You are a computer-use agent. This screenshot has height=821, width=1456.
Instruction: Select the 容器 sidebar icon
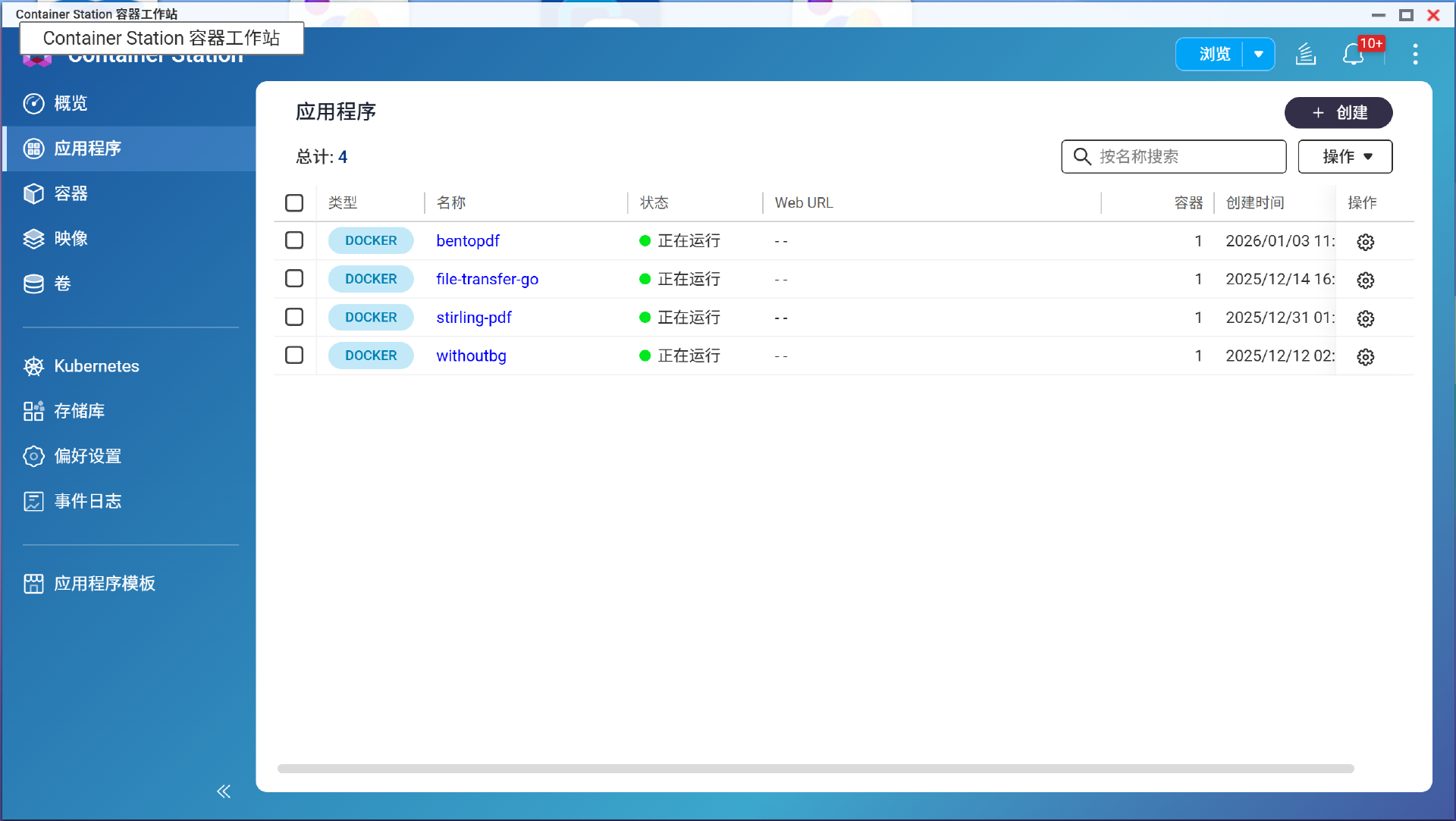[x=33, y=193]
